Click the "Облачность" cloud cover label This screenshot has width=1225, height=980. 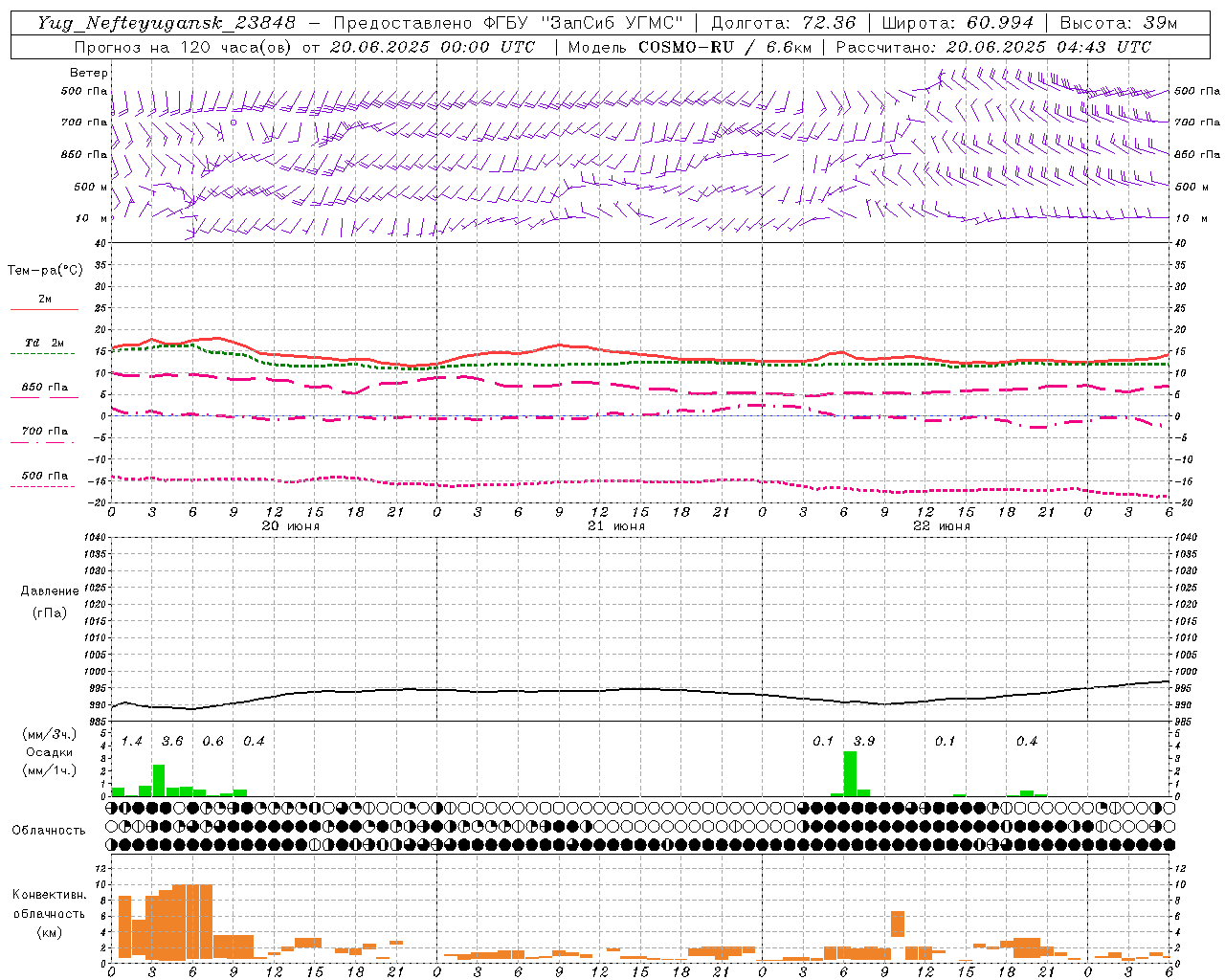click(x=48, y=831)
